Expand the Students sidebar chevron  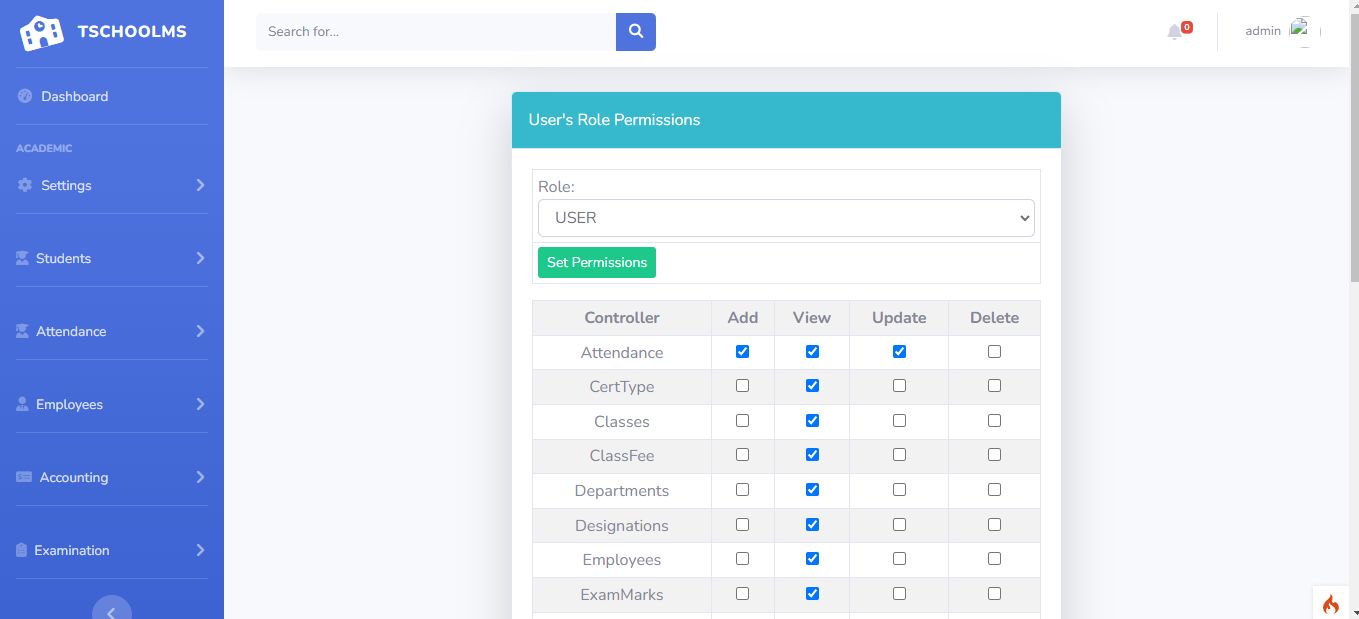pos(200,258)
